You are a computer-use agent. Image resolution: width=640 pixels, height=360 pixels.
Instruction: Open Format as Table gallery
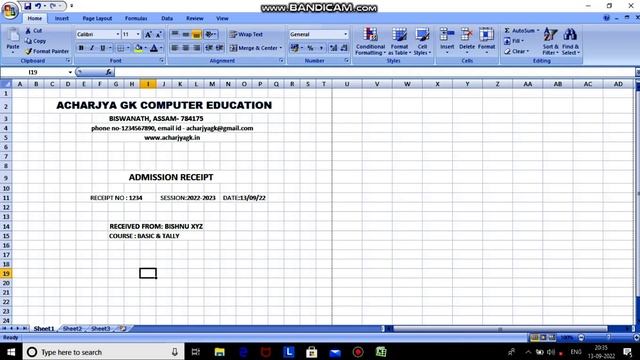click(399, 41)
